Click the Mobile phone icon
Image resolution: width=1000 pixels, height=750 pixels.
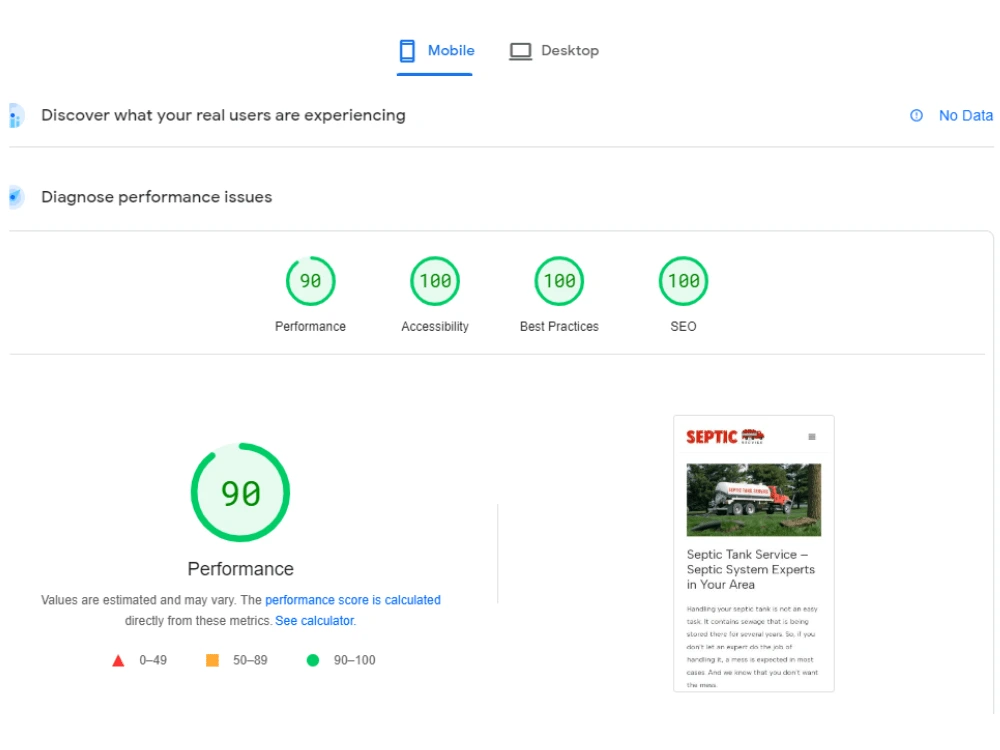[x=407, y=49]
